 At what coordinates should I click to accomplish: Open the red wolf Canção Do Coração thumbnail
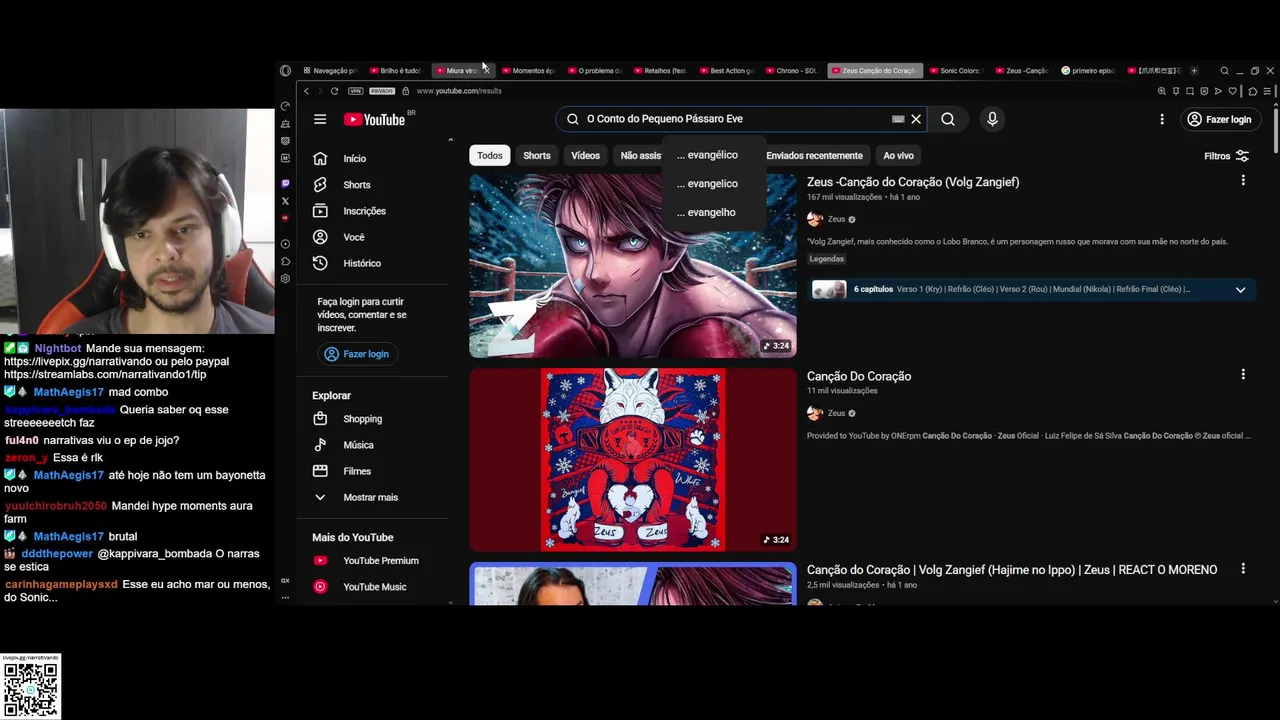coord(633,460)
